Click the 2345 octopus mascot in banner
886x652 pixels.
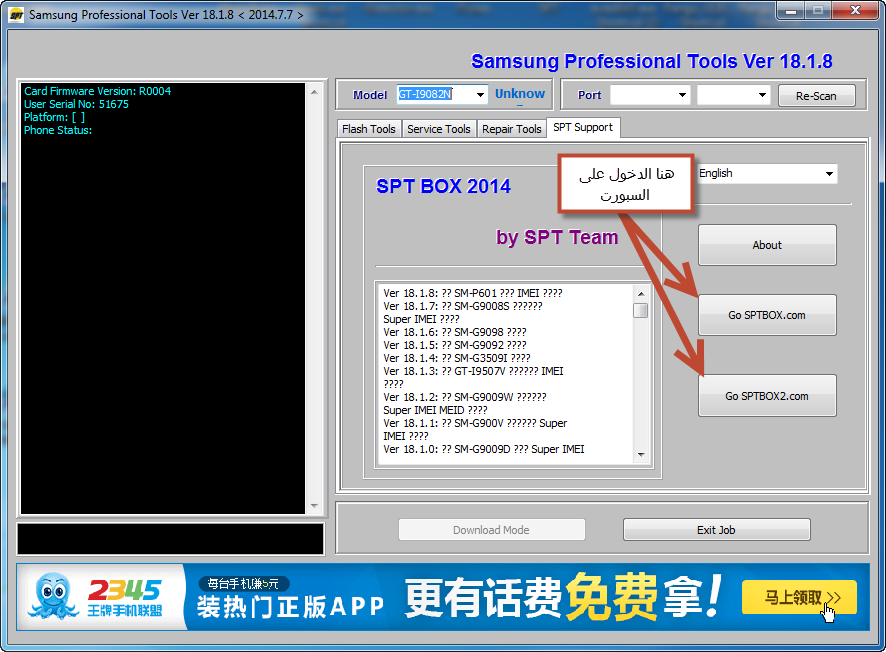53,596
